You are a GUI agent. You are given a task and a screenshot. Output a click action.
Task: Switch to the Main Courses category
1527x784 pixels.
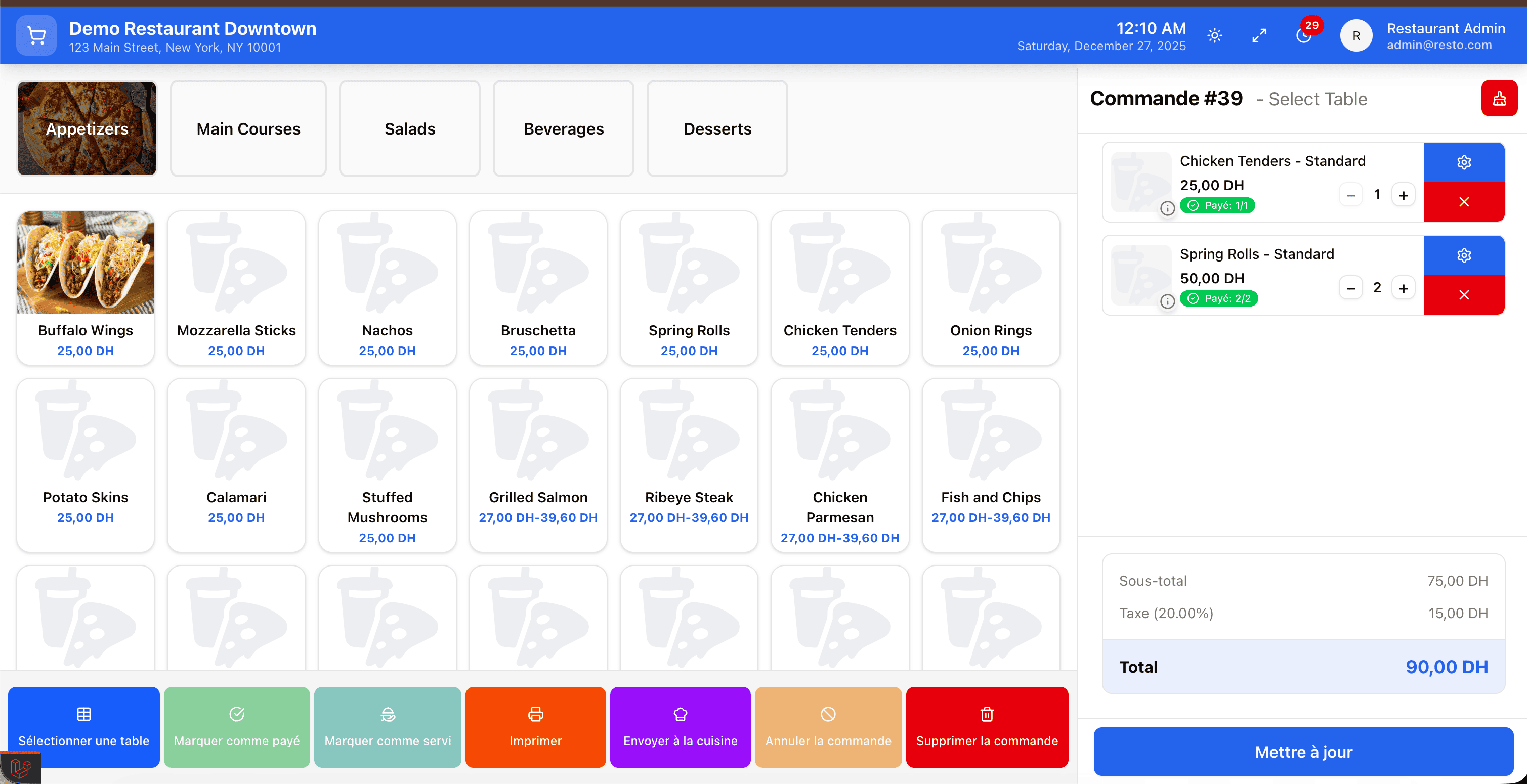tap(248, 128)
